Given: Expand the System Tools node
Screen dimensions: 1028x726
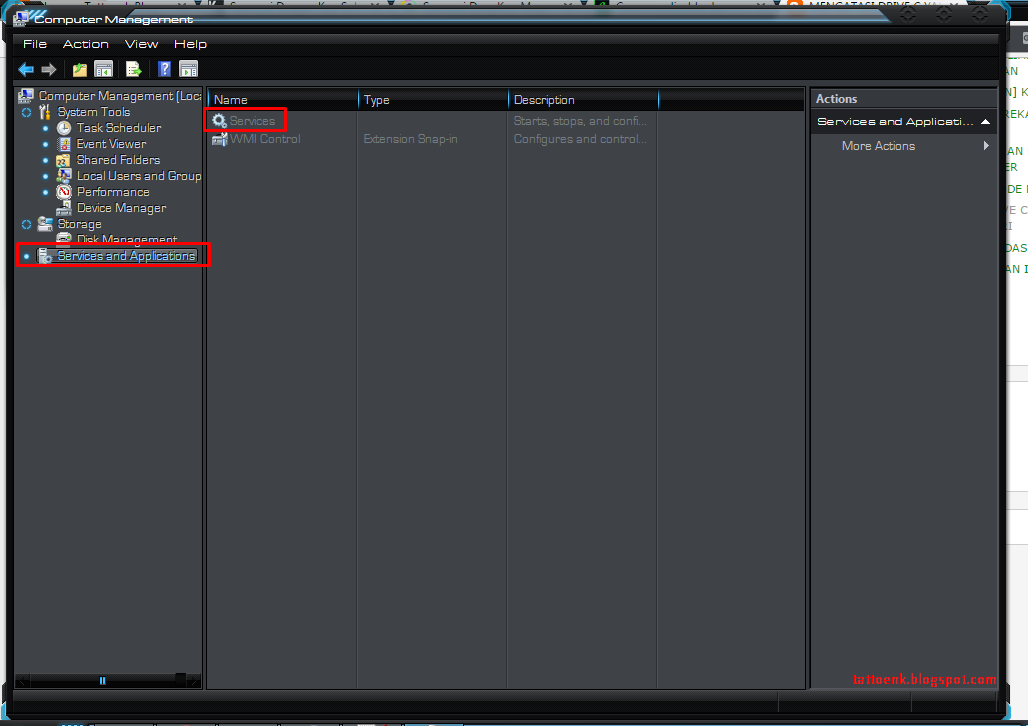Looking at the screenshot, I should (27, 112).
